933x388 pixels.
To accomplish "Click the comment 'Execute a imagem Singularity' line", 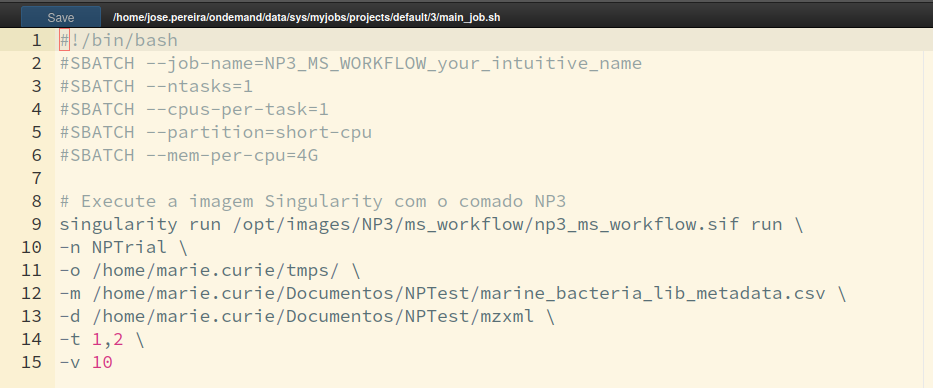I will 313,201.
